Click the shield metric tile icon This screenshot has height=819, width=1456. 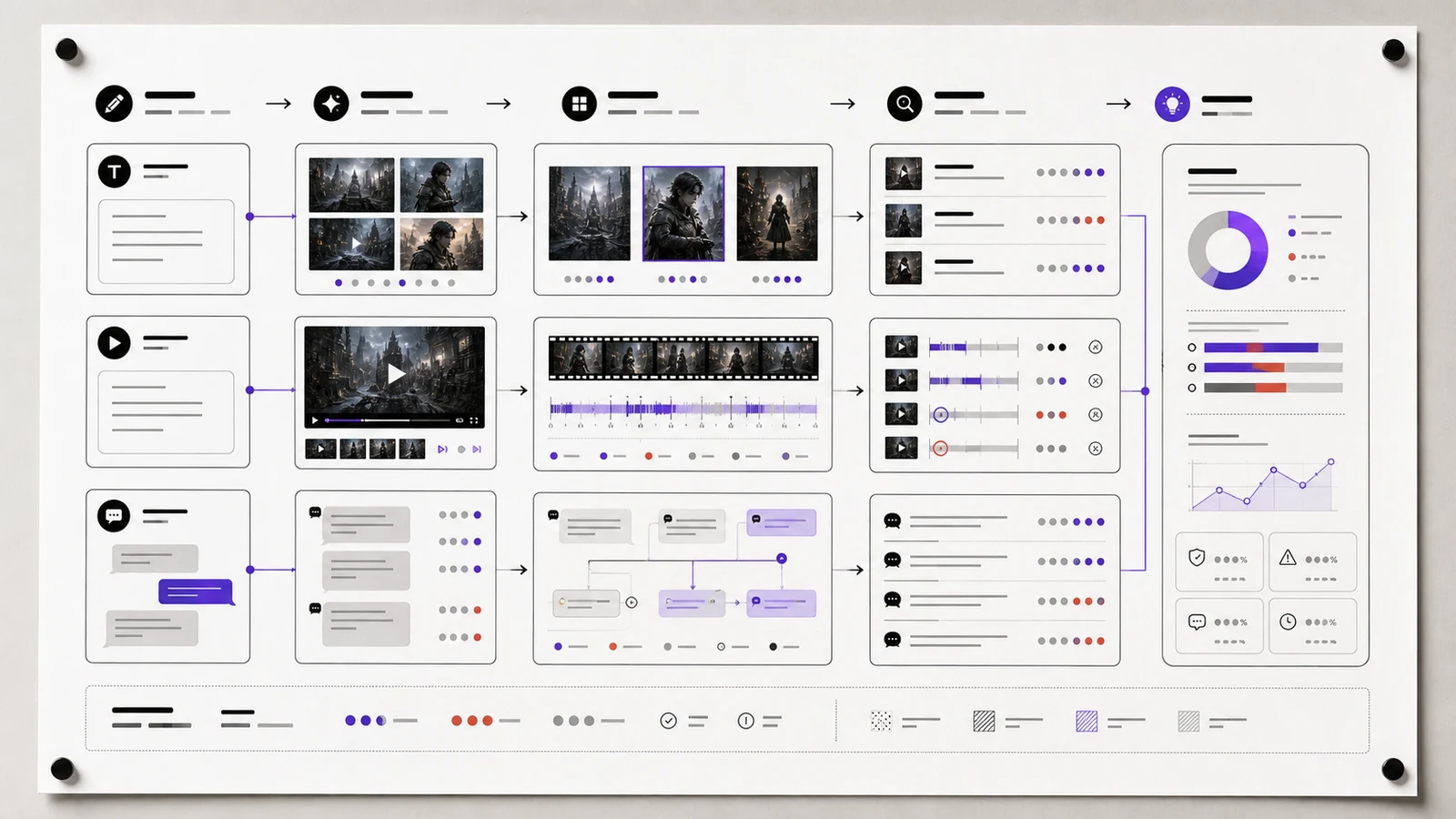point(1197,557)
